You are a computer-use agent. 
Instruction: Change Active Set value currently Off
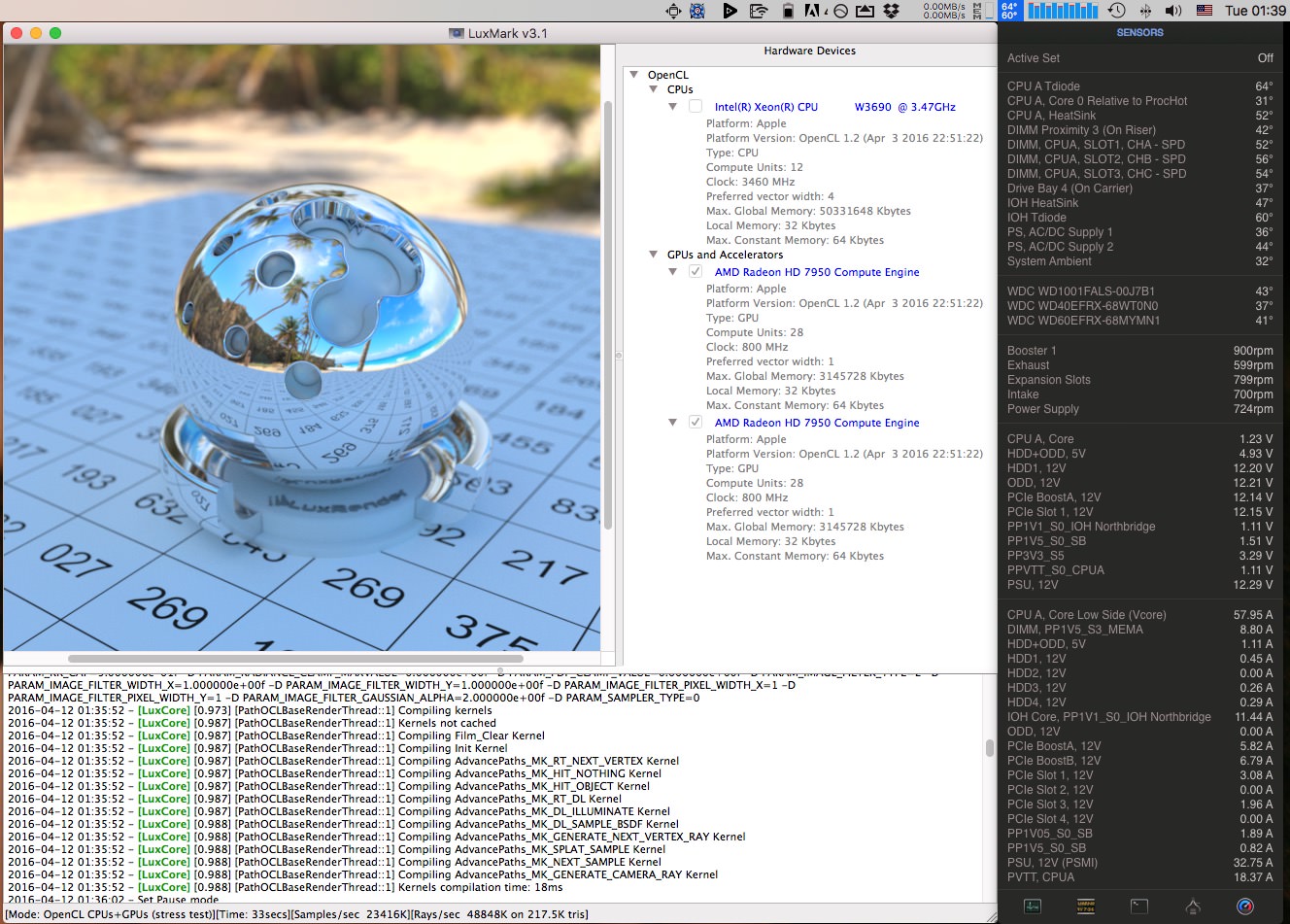[x=1265, y=58]
